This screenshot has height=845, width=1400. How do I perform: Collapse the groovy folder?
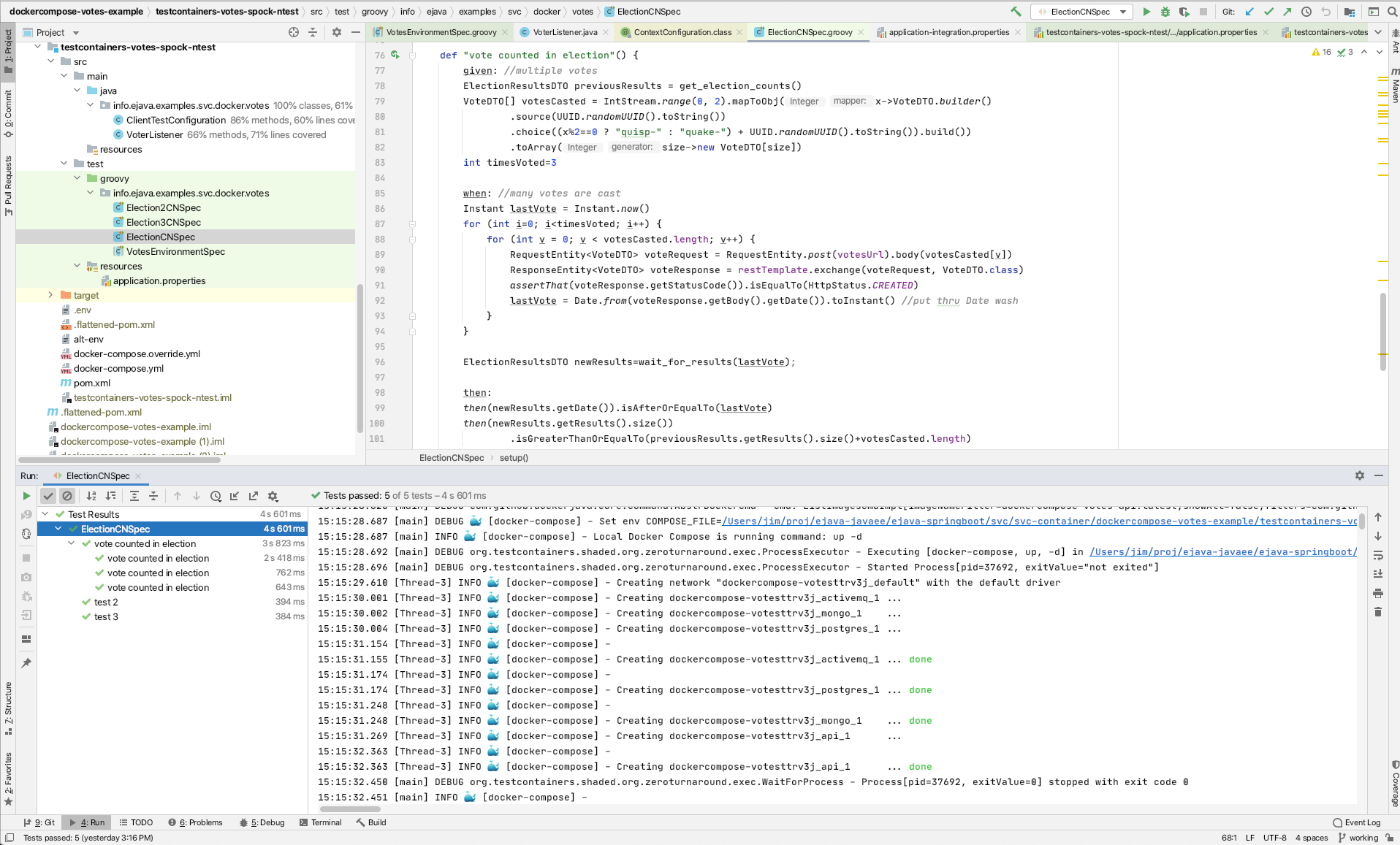(77, 178)
